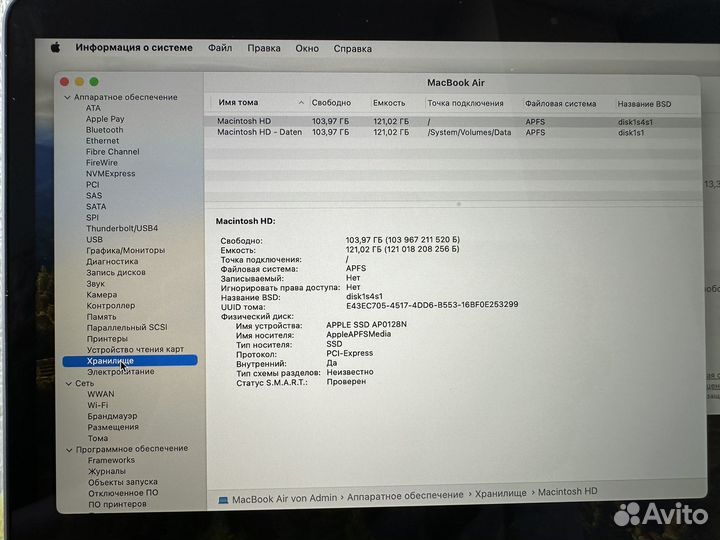Select Запись дисков in the sidebar
This screenshot has width=720, height=540.
tap(116, 272)
